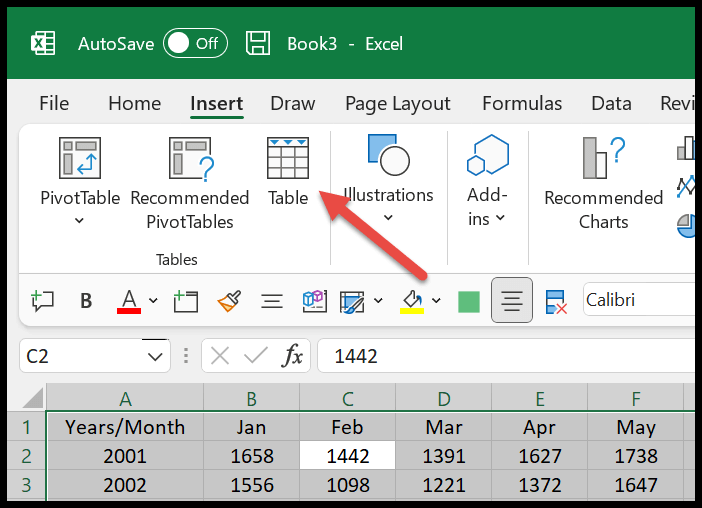Expand Illustrations dropdown chevron
The image size is (702, 508).
tap(388, 218)
